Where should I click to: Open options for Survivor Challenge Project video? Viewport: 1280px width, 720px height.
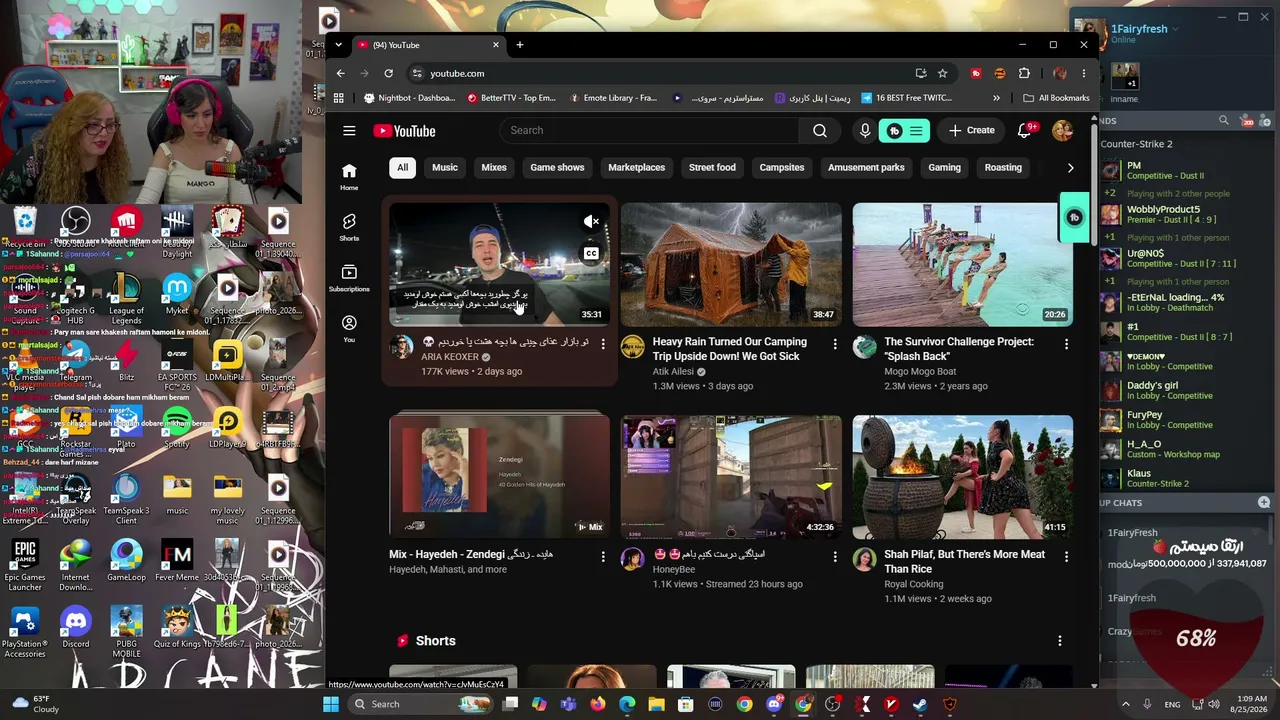[x=1066, y=344]
